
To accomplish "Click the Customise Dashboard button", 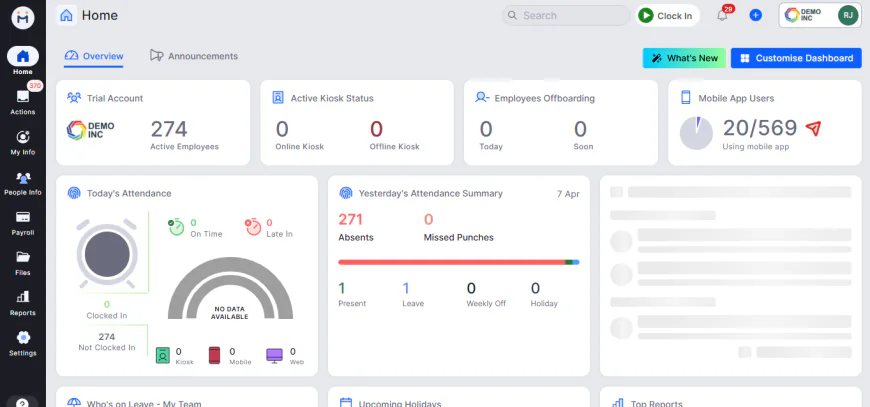I will [x=796, y=58].
